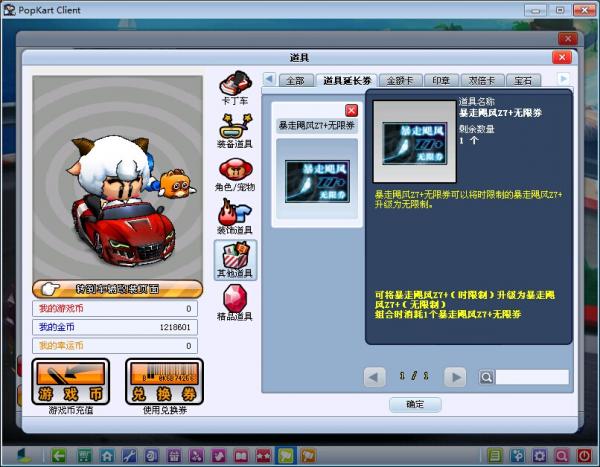Screen dimensions: 600x467
Task: Remove the 暴走飓风Z7+无限券 item card
Action: coord(351,111)
